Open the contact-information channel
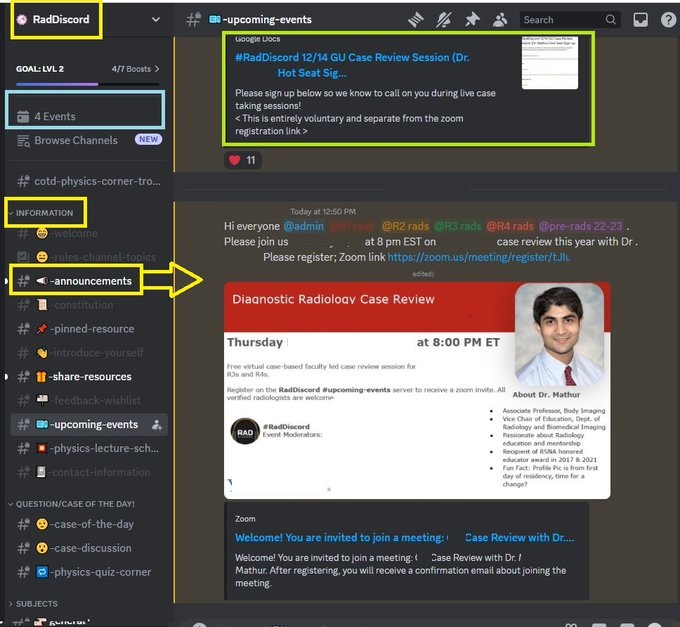 coord(89,472)
